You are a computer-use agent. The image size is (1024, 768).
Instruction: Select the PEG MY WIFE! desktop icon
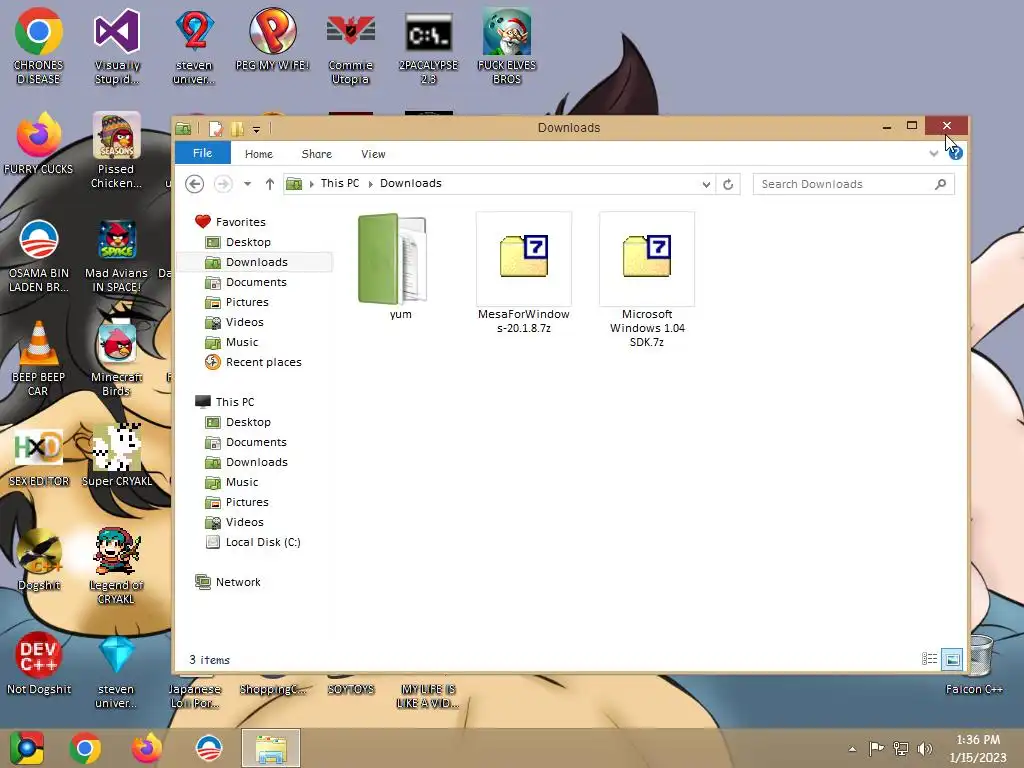272,39
